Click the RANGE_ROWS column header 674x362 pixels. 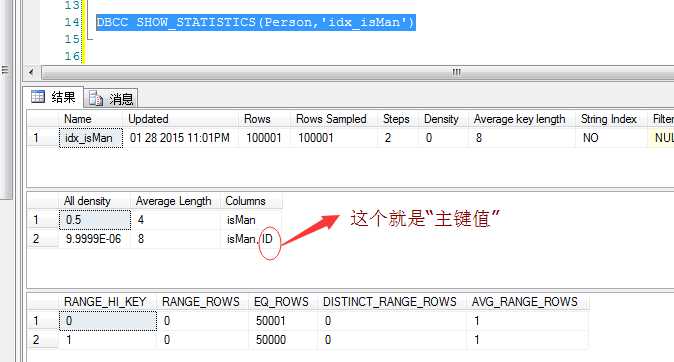202,302
